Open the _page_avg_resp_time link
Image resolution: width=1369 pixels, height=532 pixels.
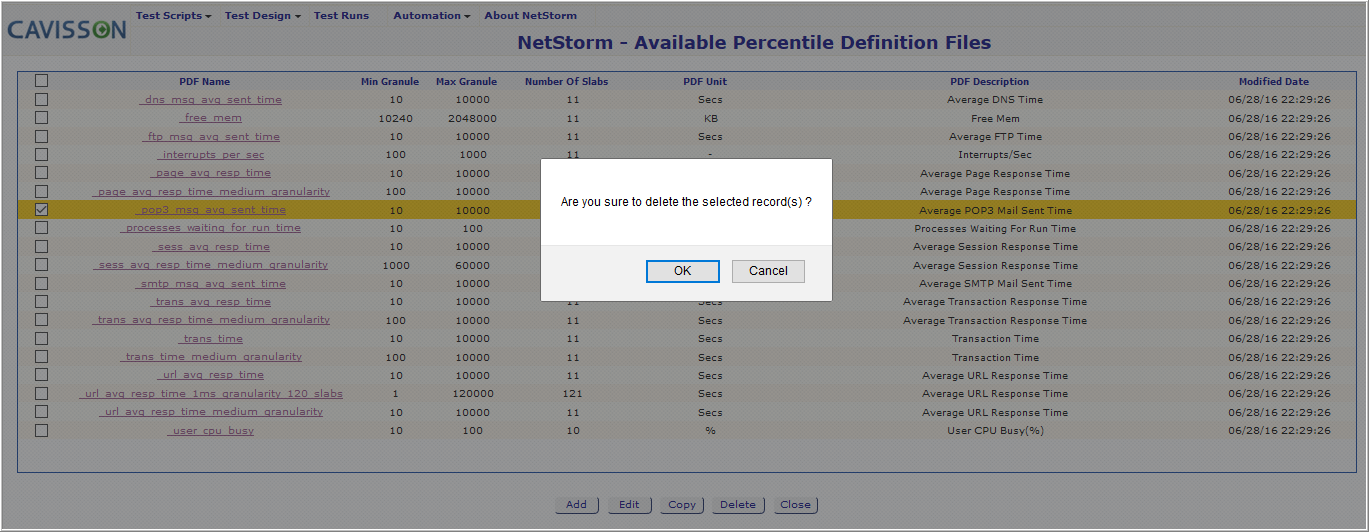point(210,173)
